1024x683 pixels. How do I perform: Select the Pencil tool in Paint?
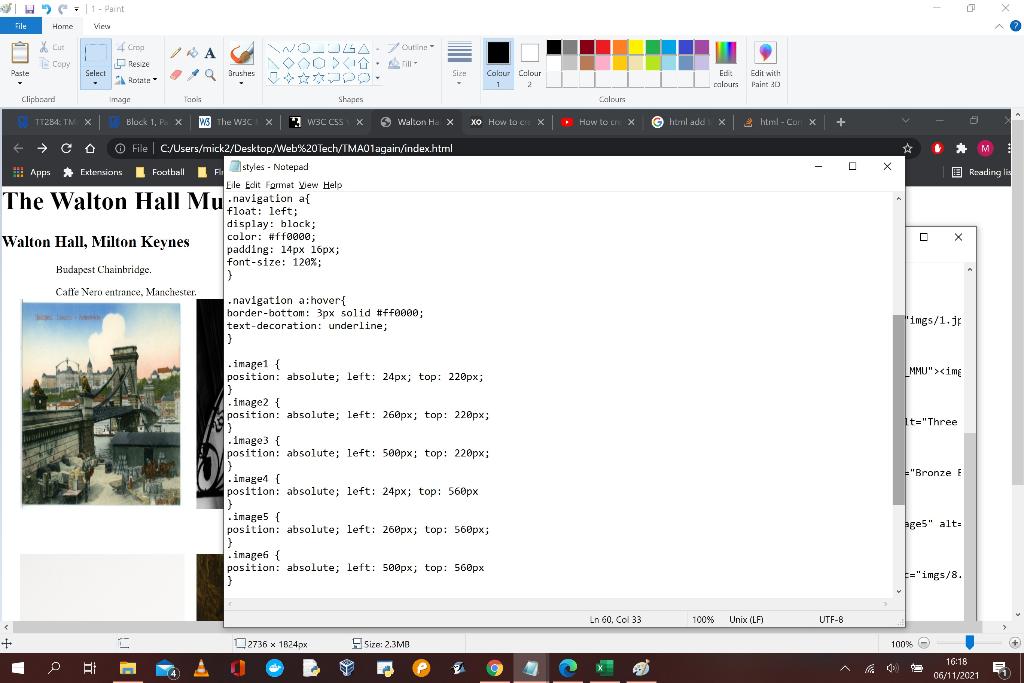tap(175, 51)
